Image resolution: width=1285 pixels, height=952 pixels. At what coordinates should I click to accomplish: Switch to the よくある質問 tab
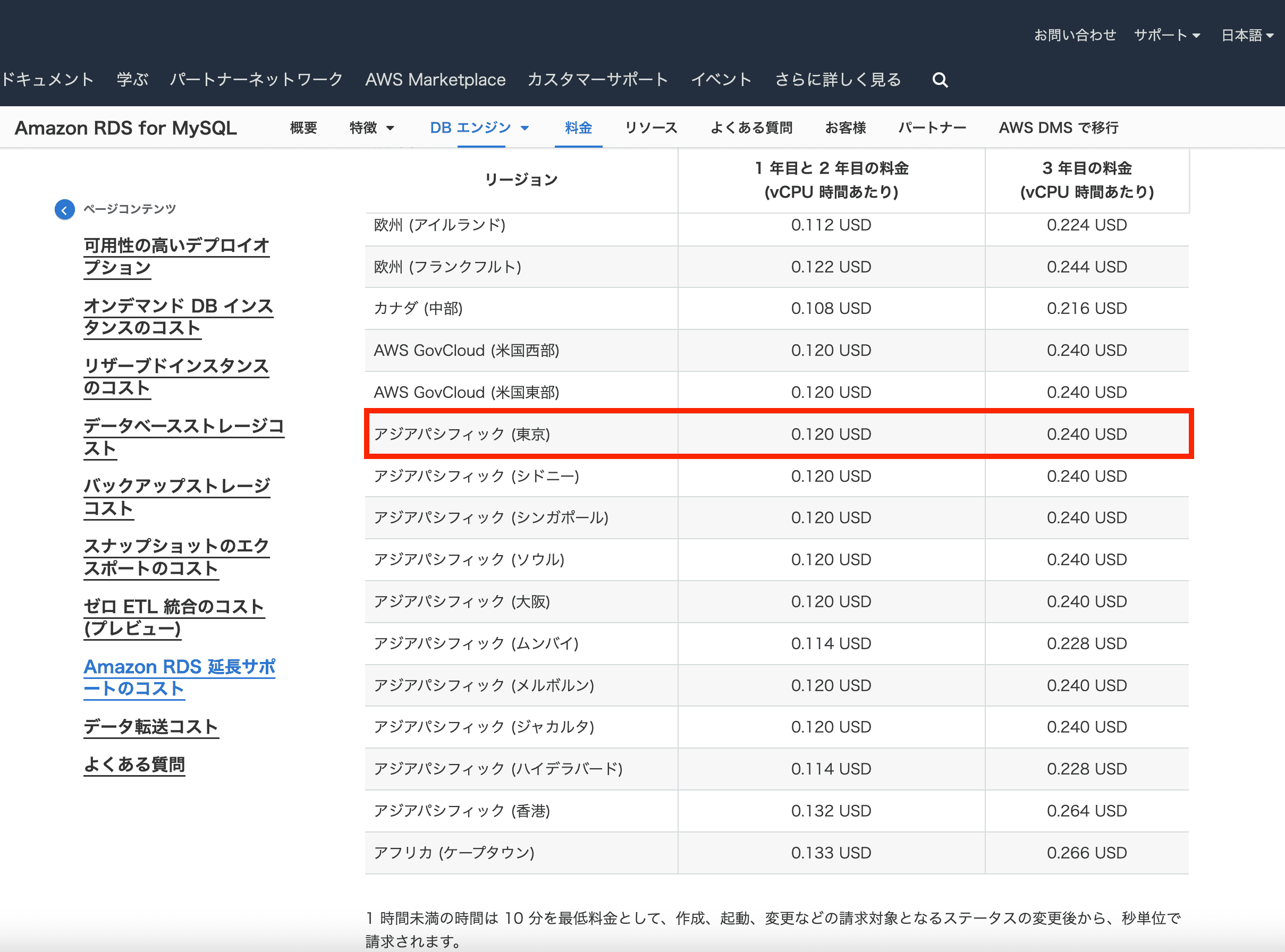pos(751,128)
